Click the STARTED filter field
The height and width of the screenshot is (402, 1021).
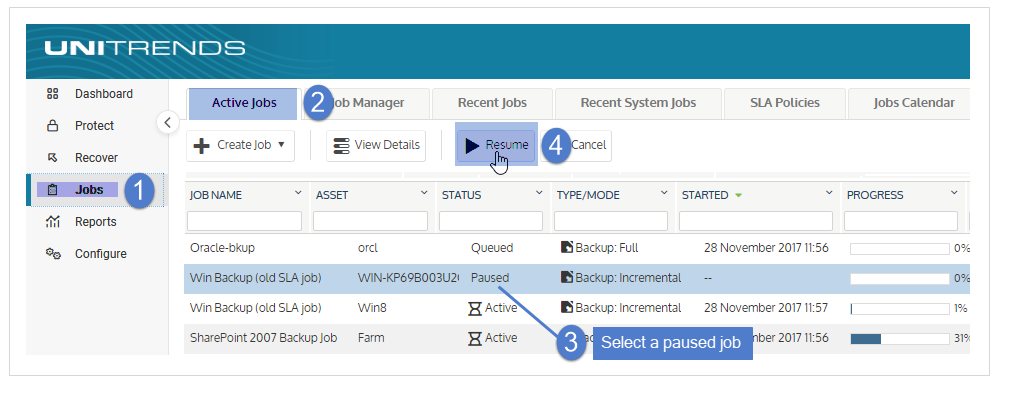pyautogui.click(x=756, y=221)
